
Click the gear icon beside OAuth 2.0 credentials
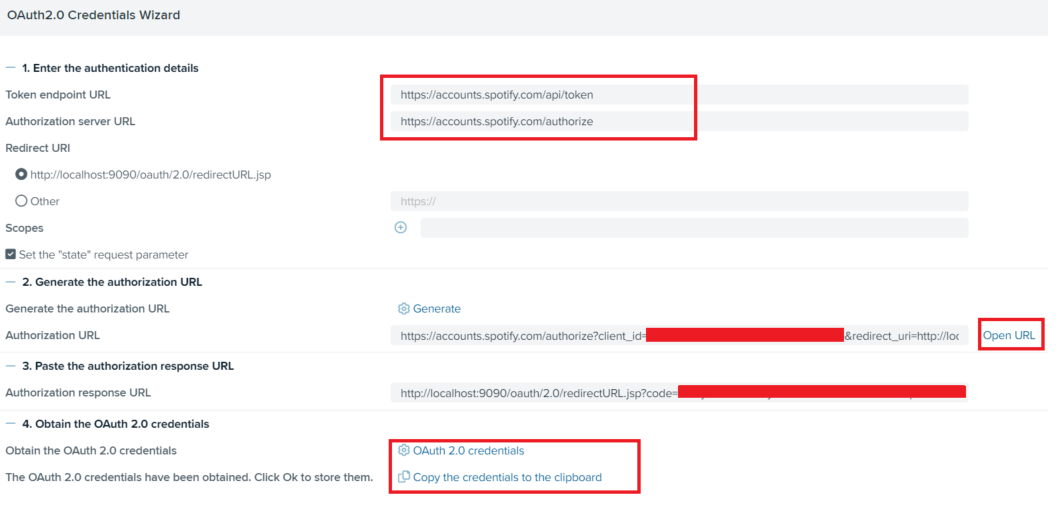click(403, 450)
